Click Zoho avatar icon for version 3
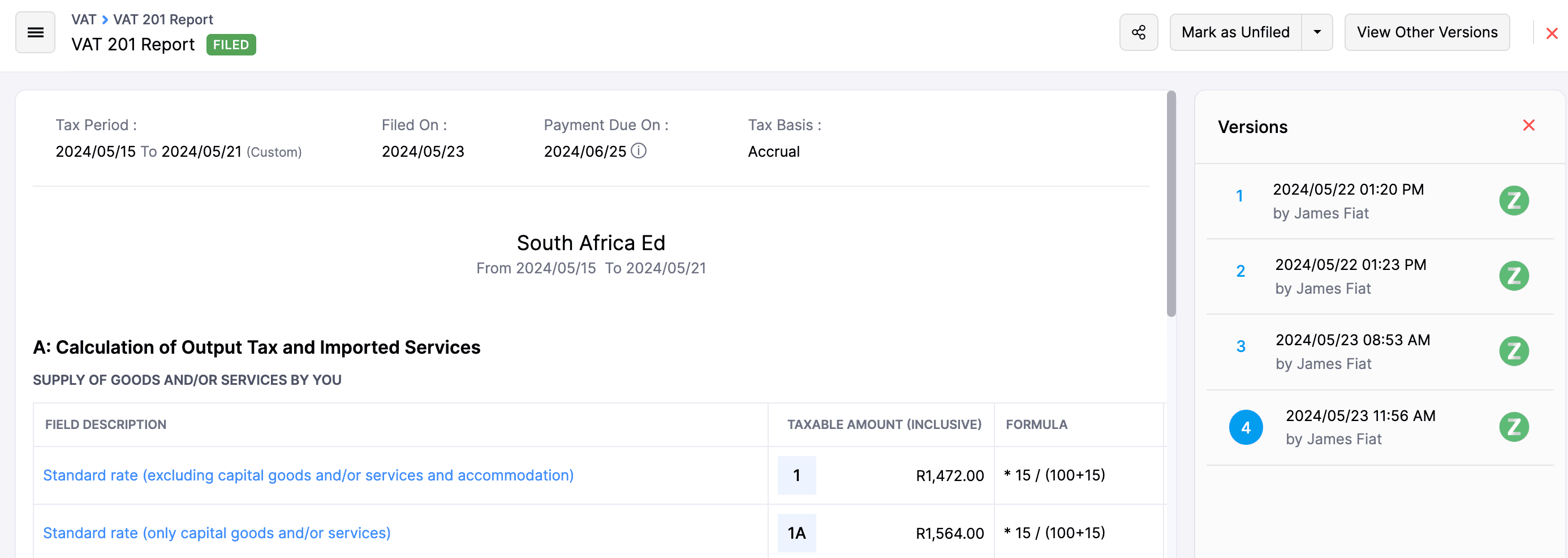This screenshot has height=558, width=1568. (1513, 351)
